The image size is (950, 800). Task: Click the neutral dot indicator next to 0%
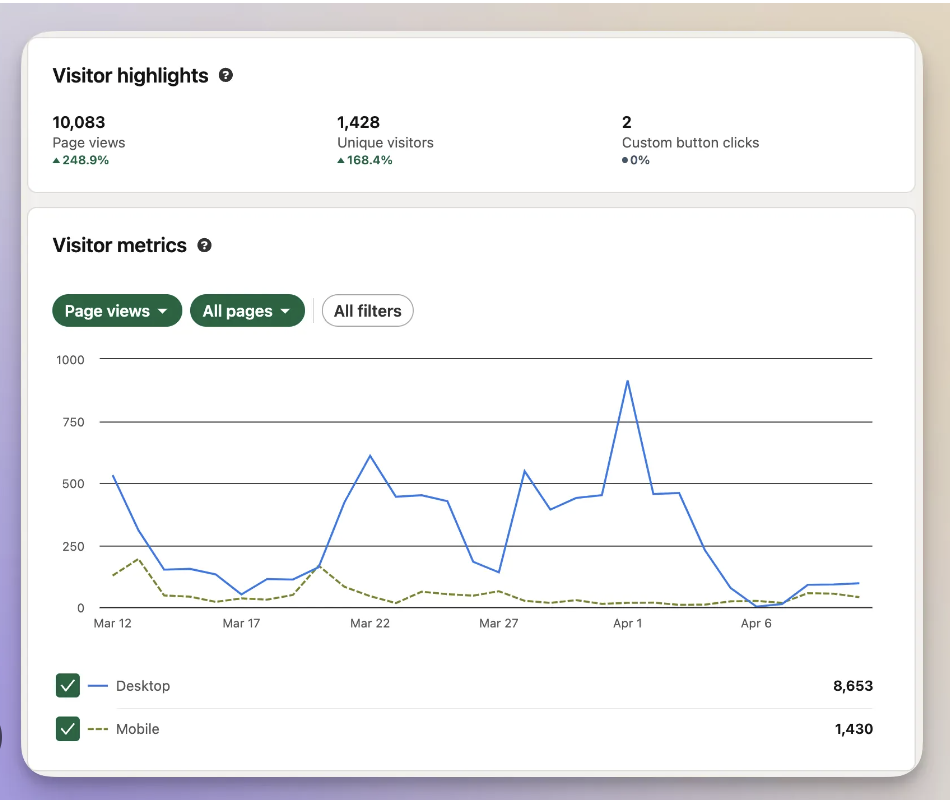(627, 159)
